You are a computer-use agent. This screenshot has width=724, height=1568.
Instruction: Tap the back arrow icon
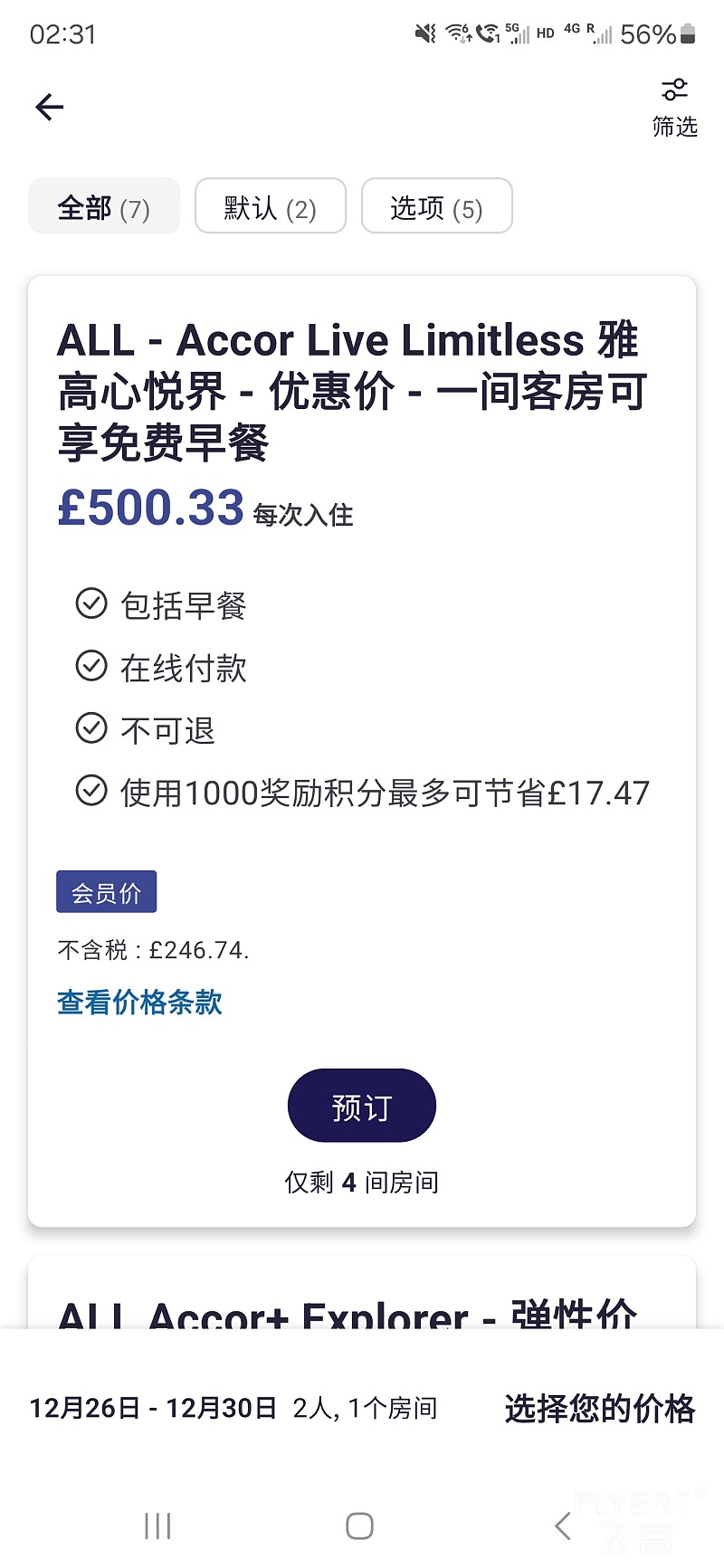(x=50, y=108)
